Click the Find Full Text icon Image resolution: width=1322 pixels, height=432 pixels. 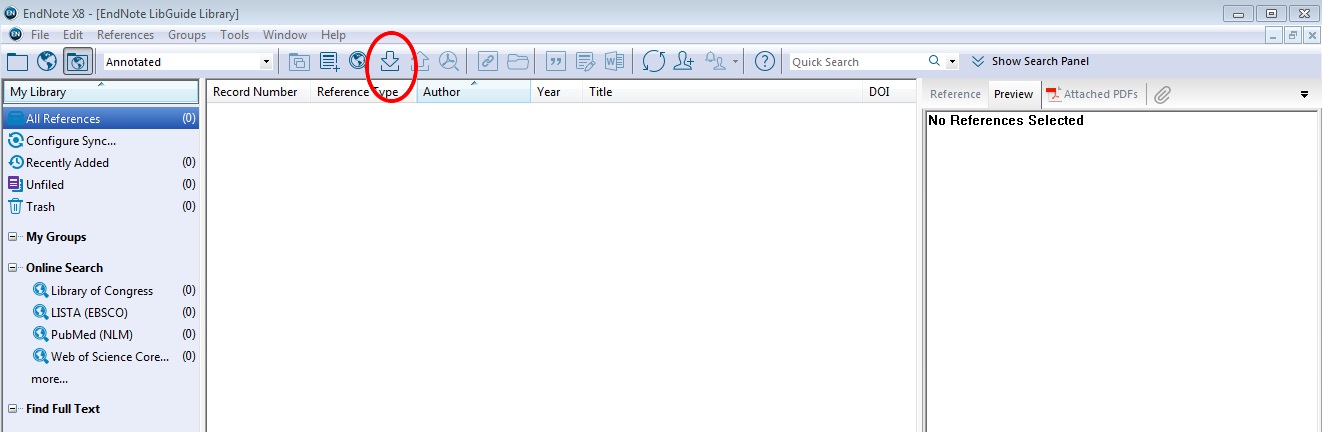coord(449,62)
